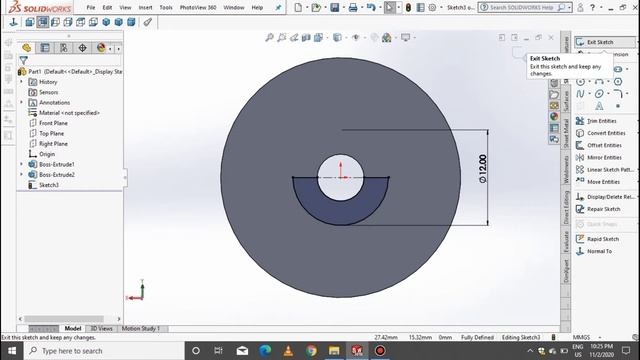Open the File menu
The height and width of the screenshot is (360, 640).
click(x=91, y=7)
